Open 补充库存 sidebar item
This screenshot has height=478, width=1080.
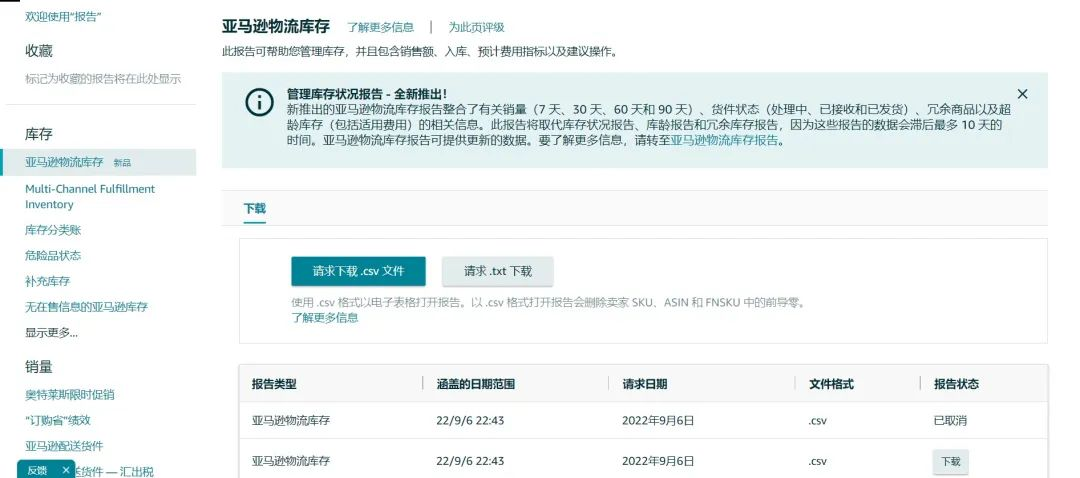coord(47,281)
